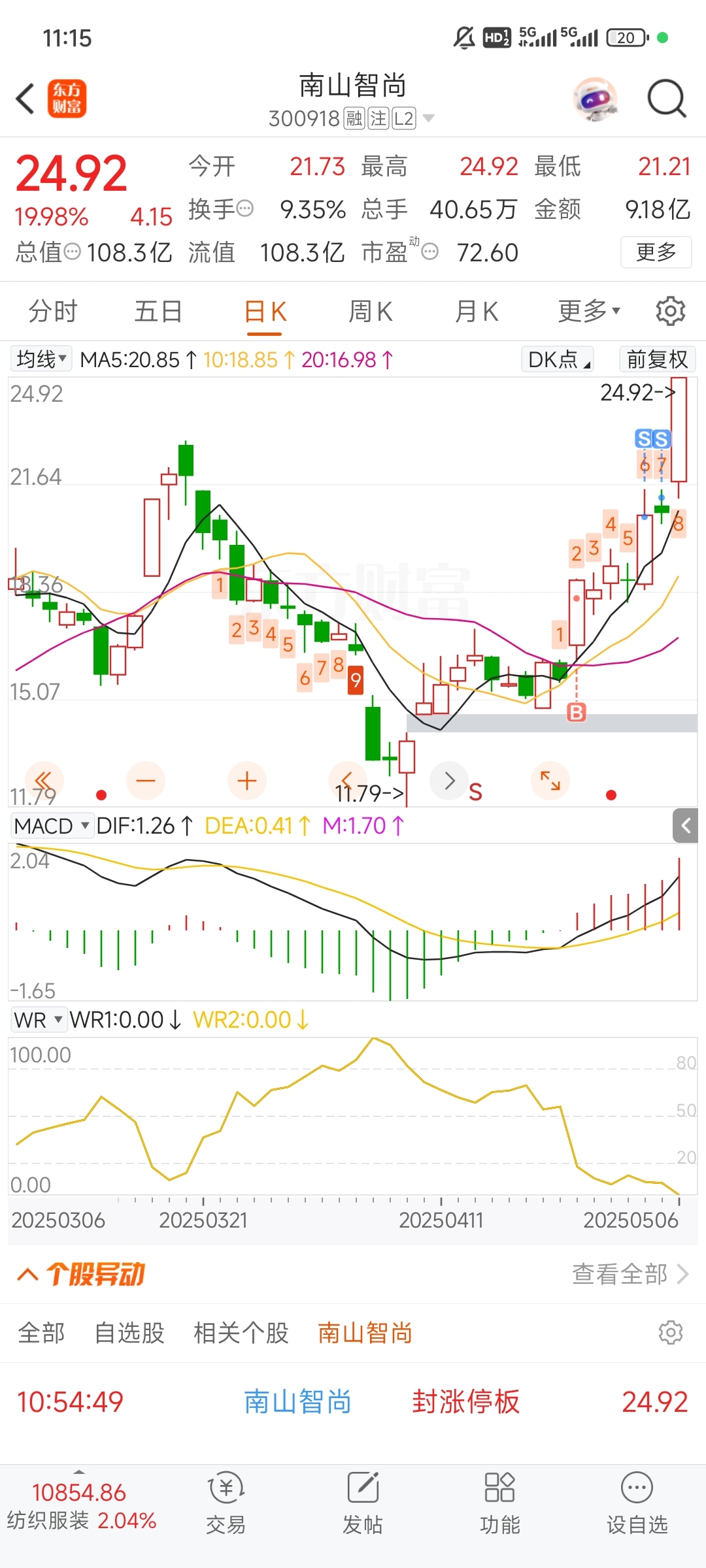
Task: Tap the blue S sell markers
Action: point(652,438)
